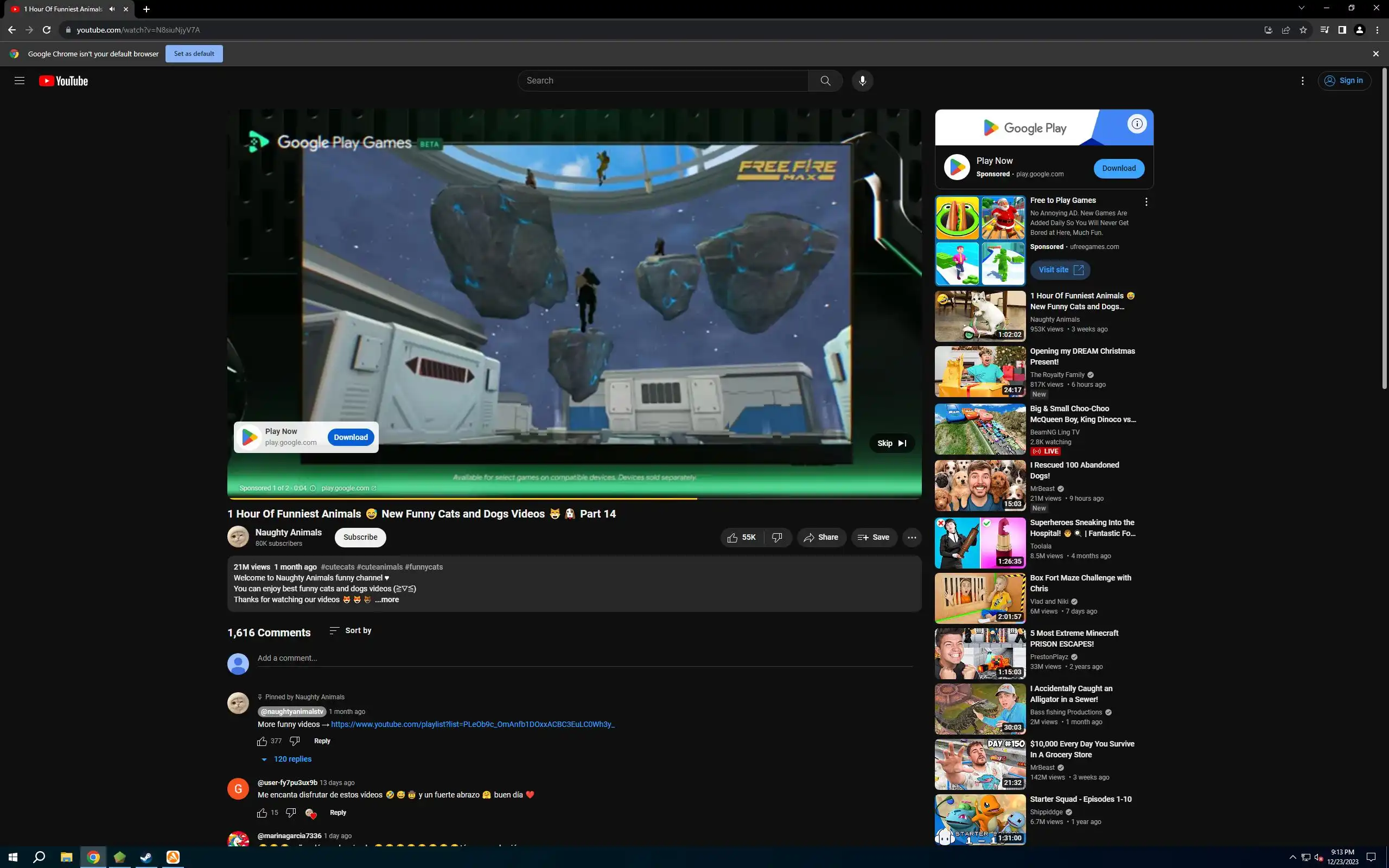Viewport: 1389px width, 868px height.
Task: Expand the description with ...more
Action: (387, 599)
